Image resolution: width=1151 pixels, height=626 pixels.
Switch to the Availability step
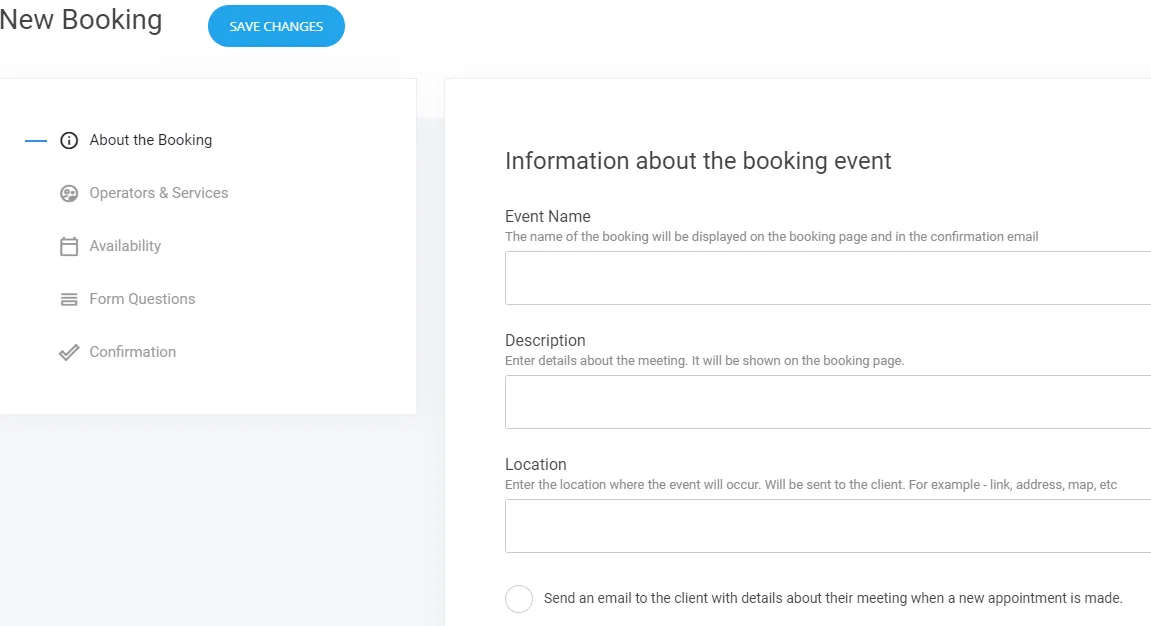click(125, 246)
